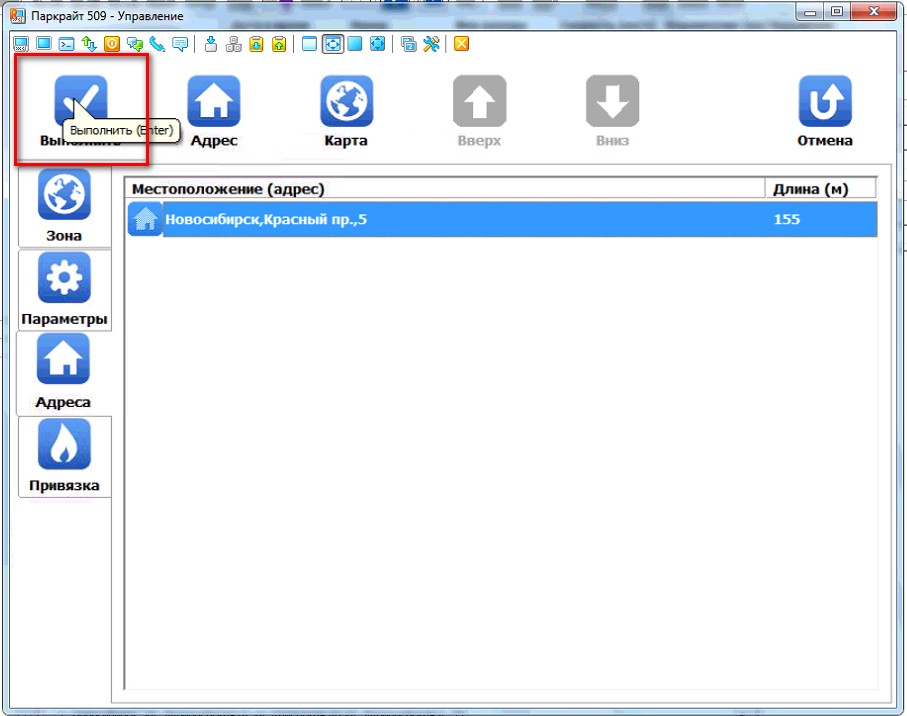Viewport: 907px width, 716px height.
Task: Click the orange X icon in small toolbar
Action: [461, 44]
